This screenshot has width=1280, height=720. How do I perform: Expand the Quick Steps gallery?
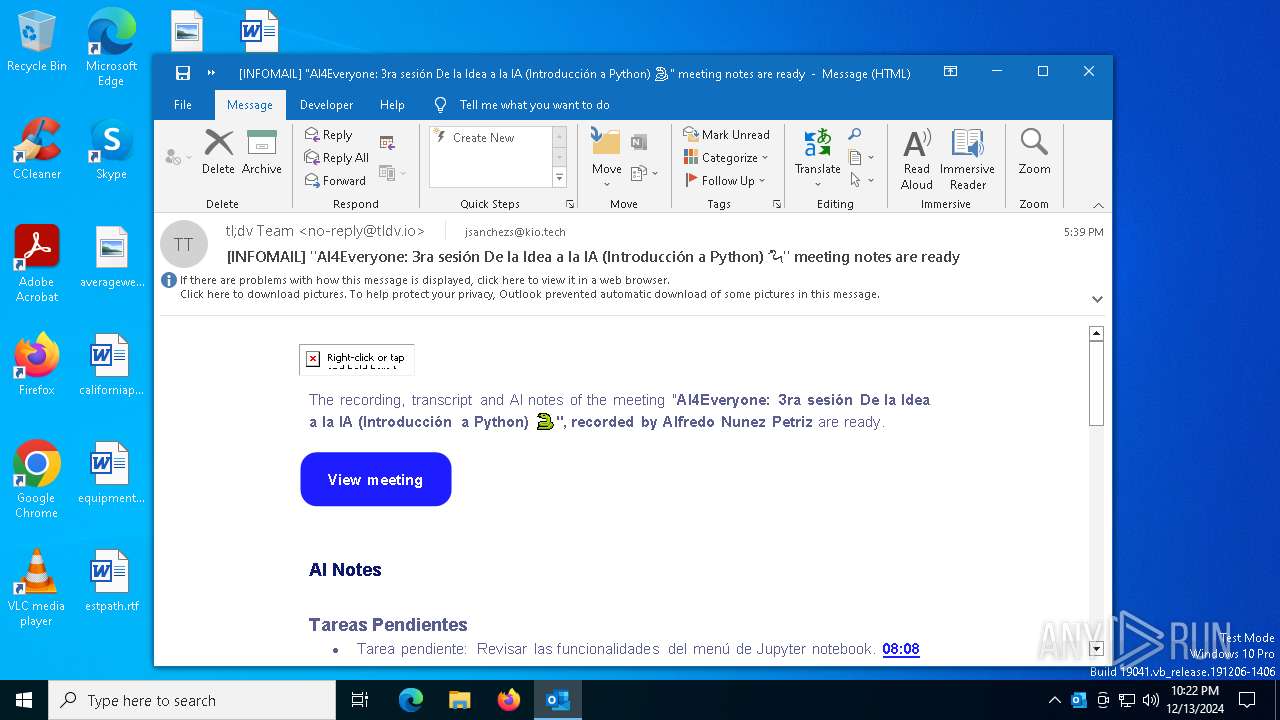point(559,178)
